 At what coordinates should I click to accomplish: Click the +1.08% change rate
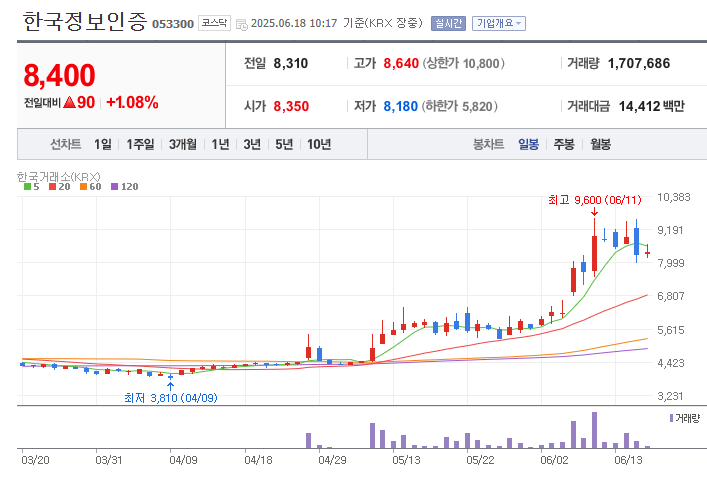click(x=132, y=103)
